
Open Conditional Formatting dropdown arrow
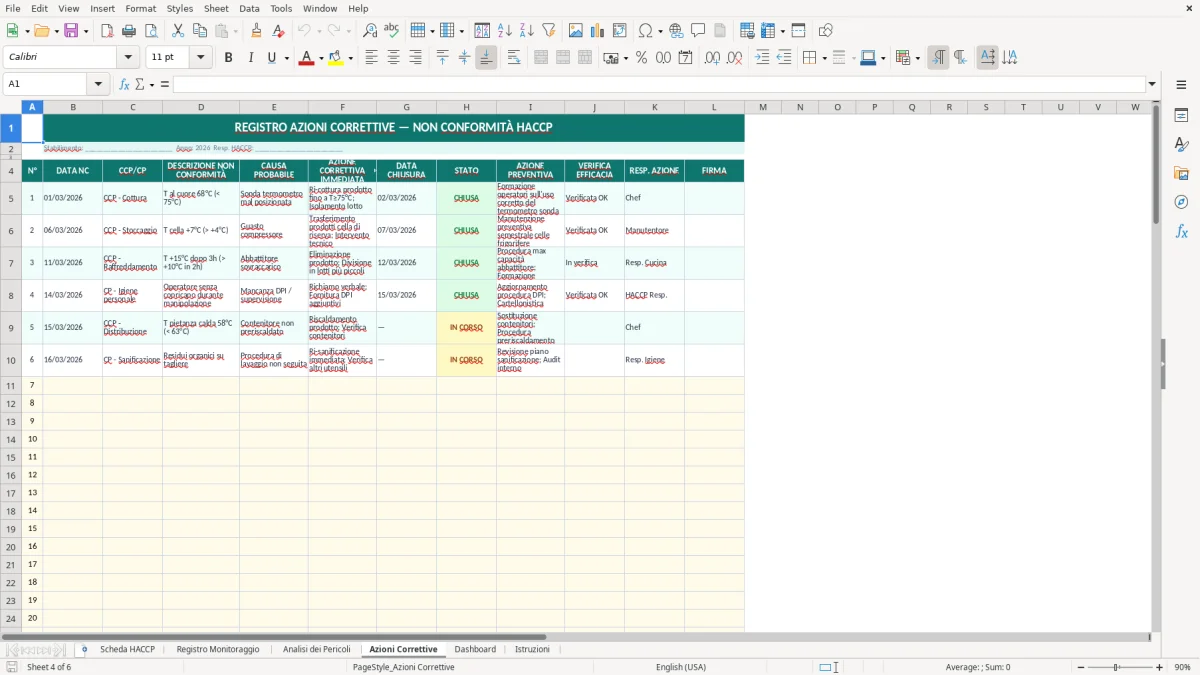click(918, 58)
